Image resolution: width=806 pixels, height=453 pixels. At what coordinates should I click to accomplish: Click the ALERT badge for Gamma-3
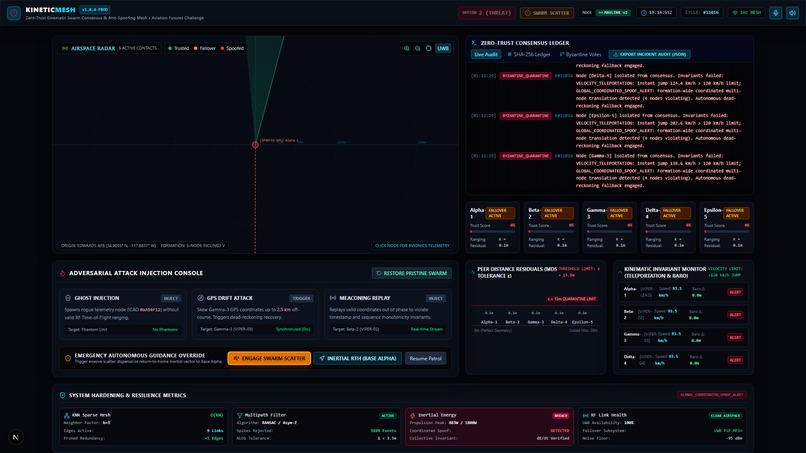tap(735, 337)
